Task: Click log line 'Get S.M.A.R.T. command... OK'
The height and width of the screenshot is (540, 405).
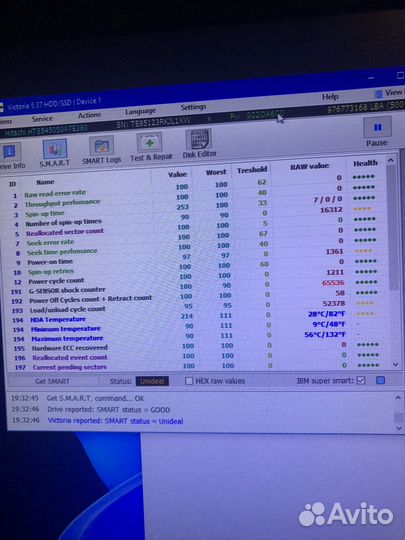Action: point(95,398)
